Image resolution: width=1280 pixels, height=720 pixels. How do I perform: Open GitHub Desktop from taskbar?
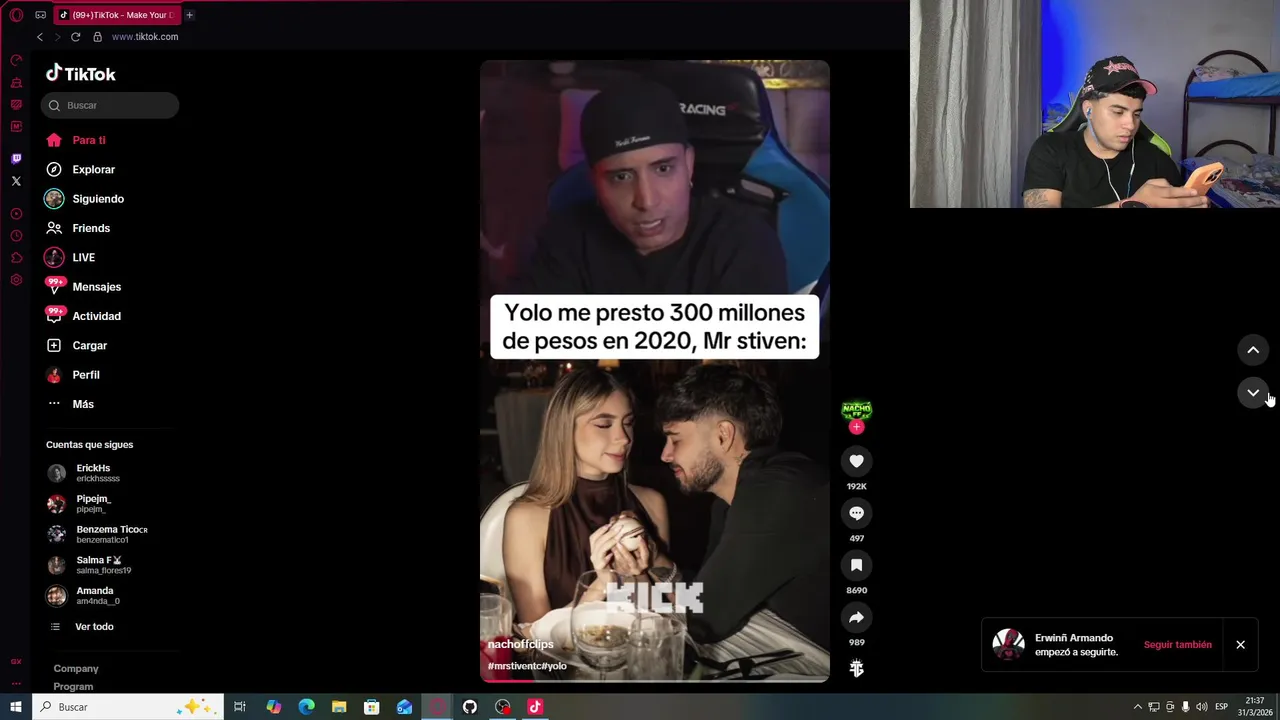[x=470, y=707]
